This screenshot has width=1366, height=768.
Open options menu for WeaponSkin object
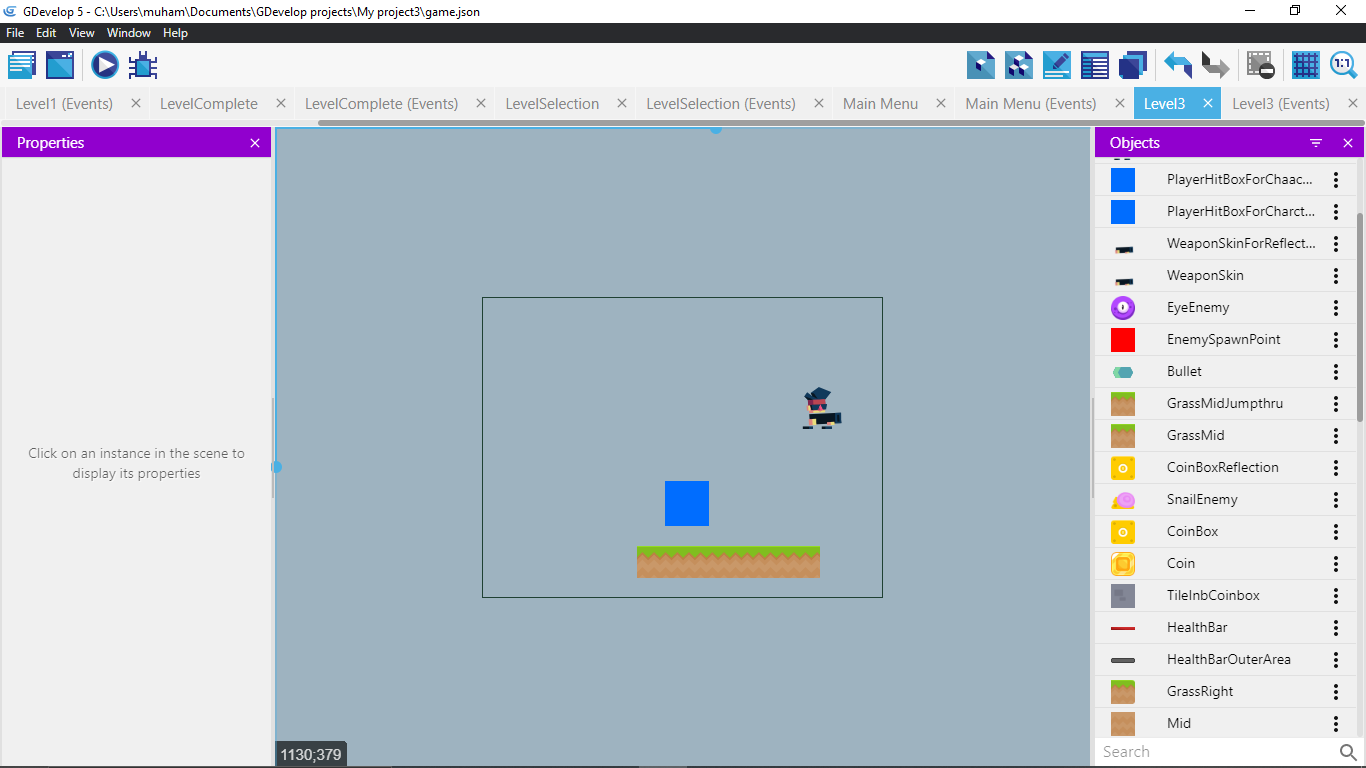1336,276
